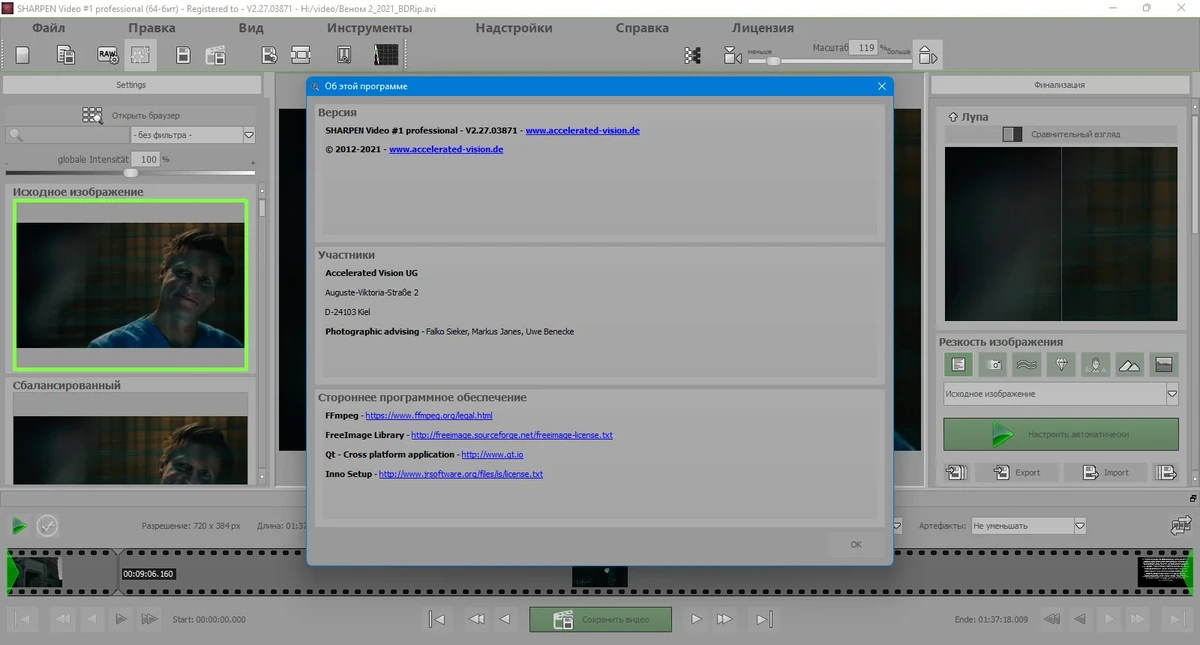Select the waves sharpness category icon
Image resolution: width=1200 pixels, height=645 pixels.
(1027, 365)
